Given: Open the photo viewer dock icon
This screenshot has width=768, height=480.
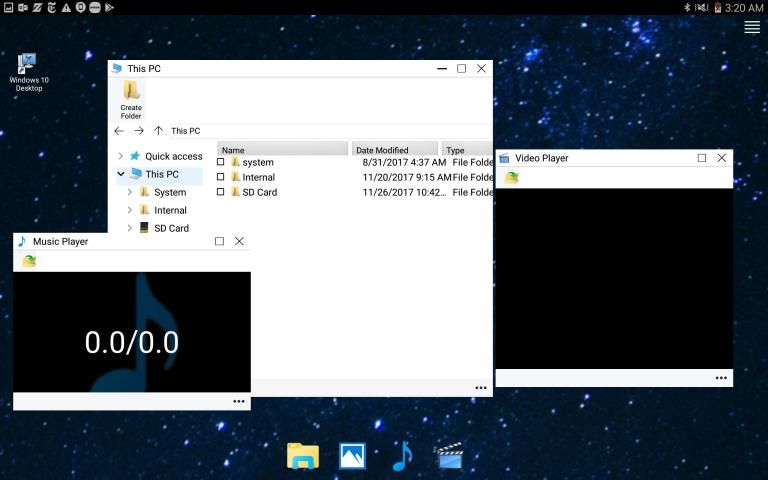Looking at the screenshot, I should pos(352,456).
